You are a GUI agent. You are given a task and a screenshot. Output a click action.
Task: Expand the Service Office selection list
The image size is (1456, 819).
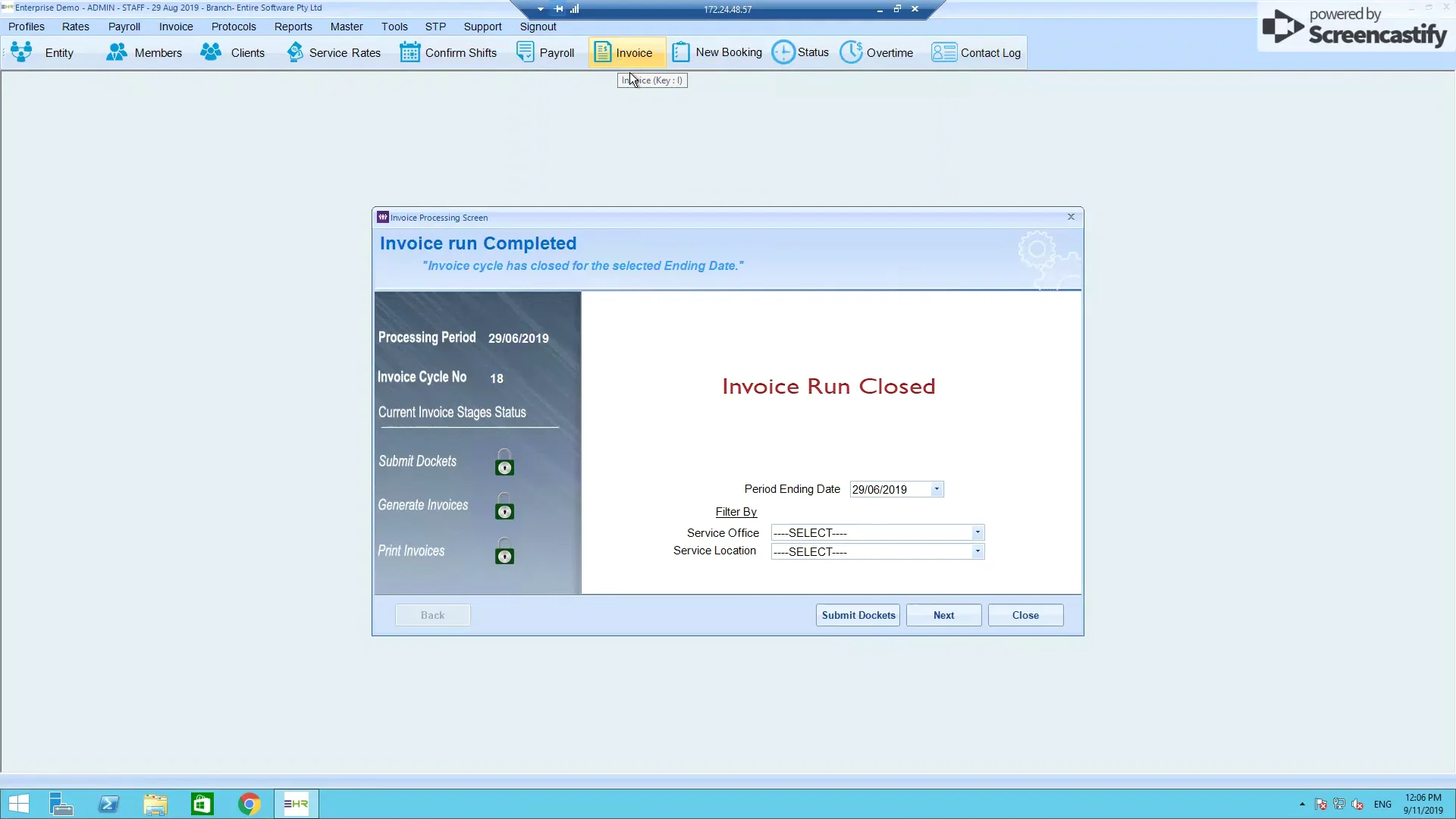coord(977,532)
